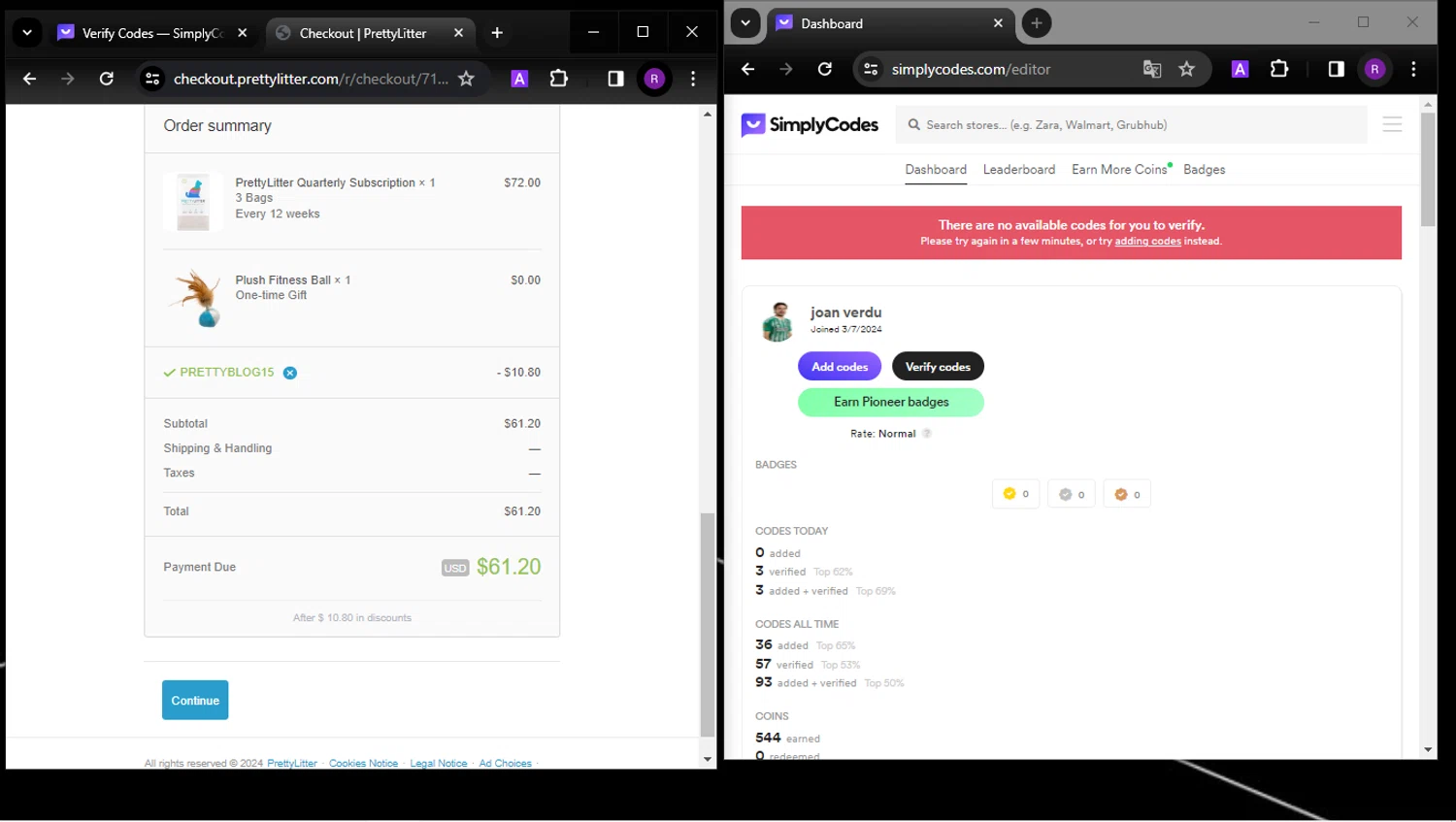Open tab search dropdown in Dashboard window
The image size is (1456, 822).
coord(745,23)
